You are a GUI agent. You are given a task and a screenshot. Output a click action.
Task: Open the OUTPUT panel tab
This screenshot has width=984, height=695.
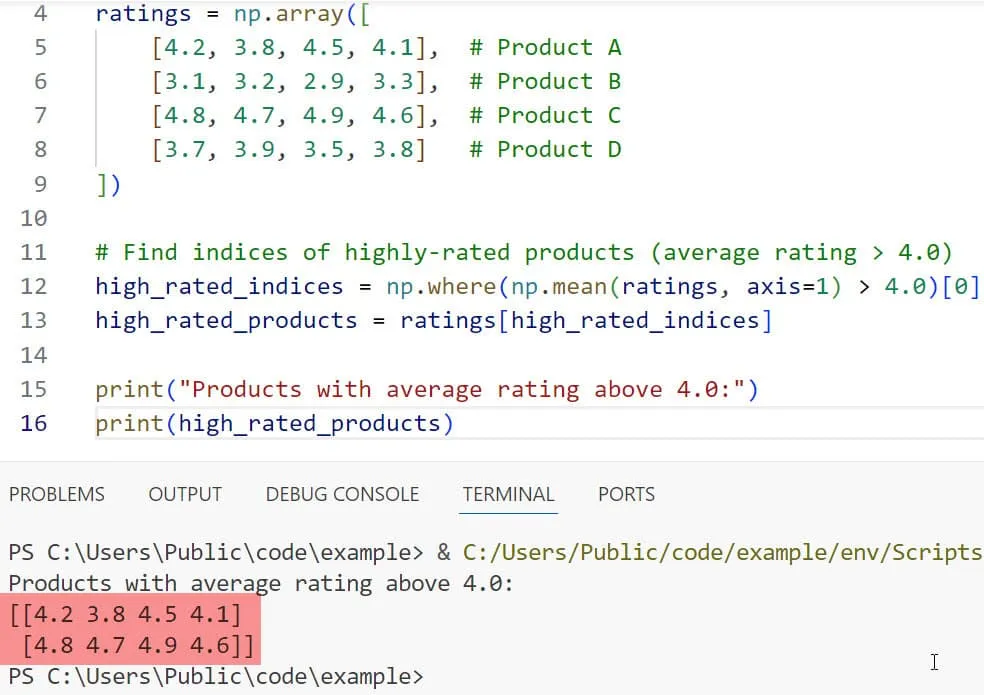(185, 494)
